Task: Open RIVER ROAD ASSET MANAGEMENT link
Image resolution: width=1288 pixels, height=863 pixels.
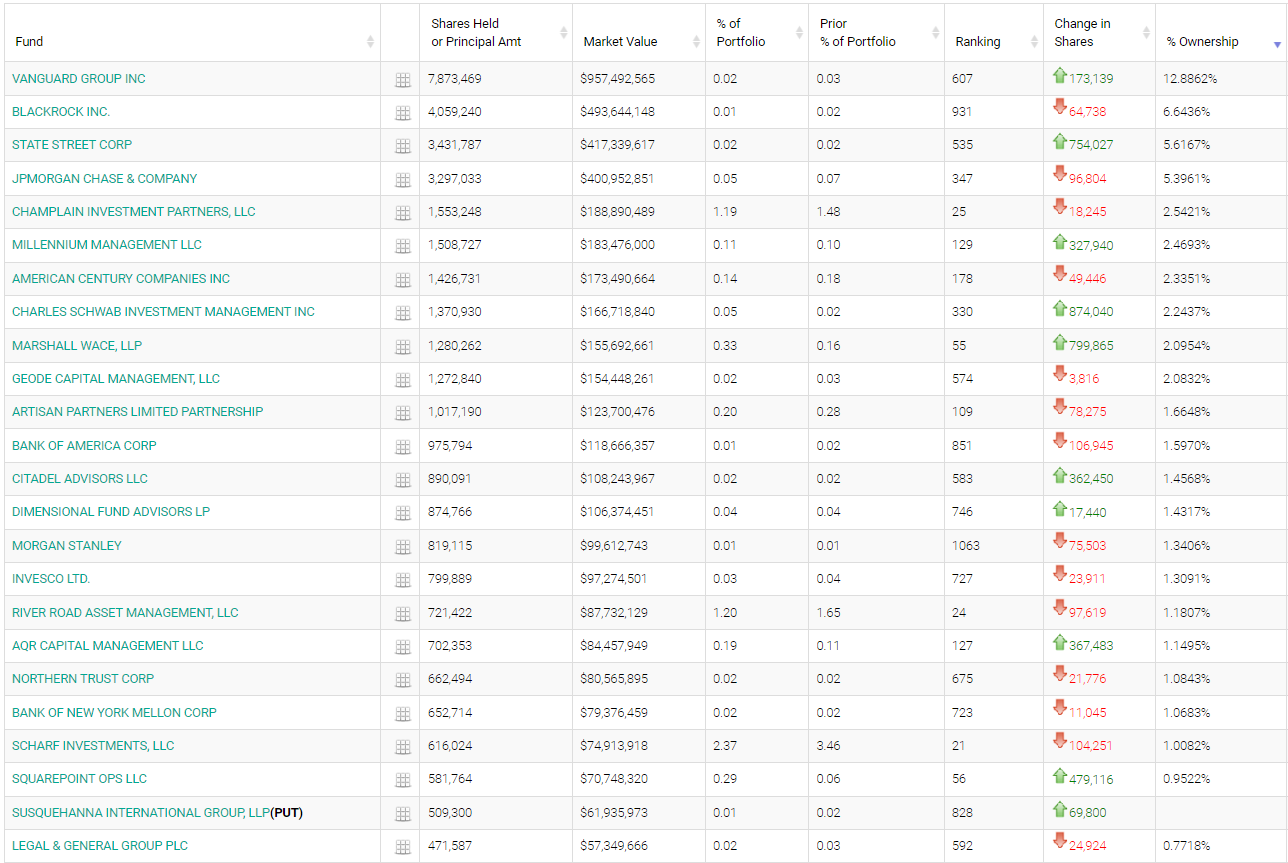Action: coord(125,613)
